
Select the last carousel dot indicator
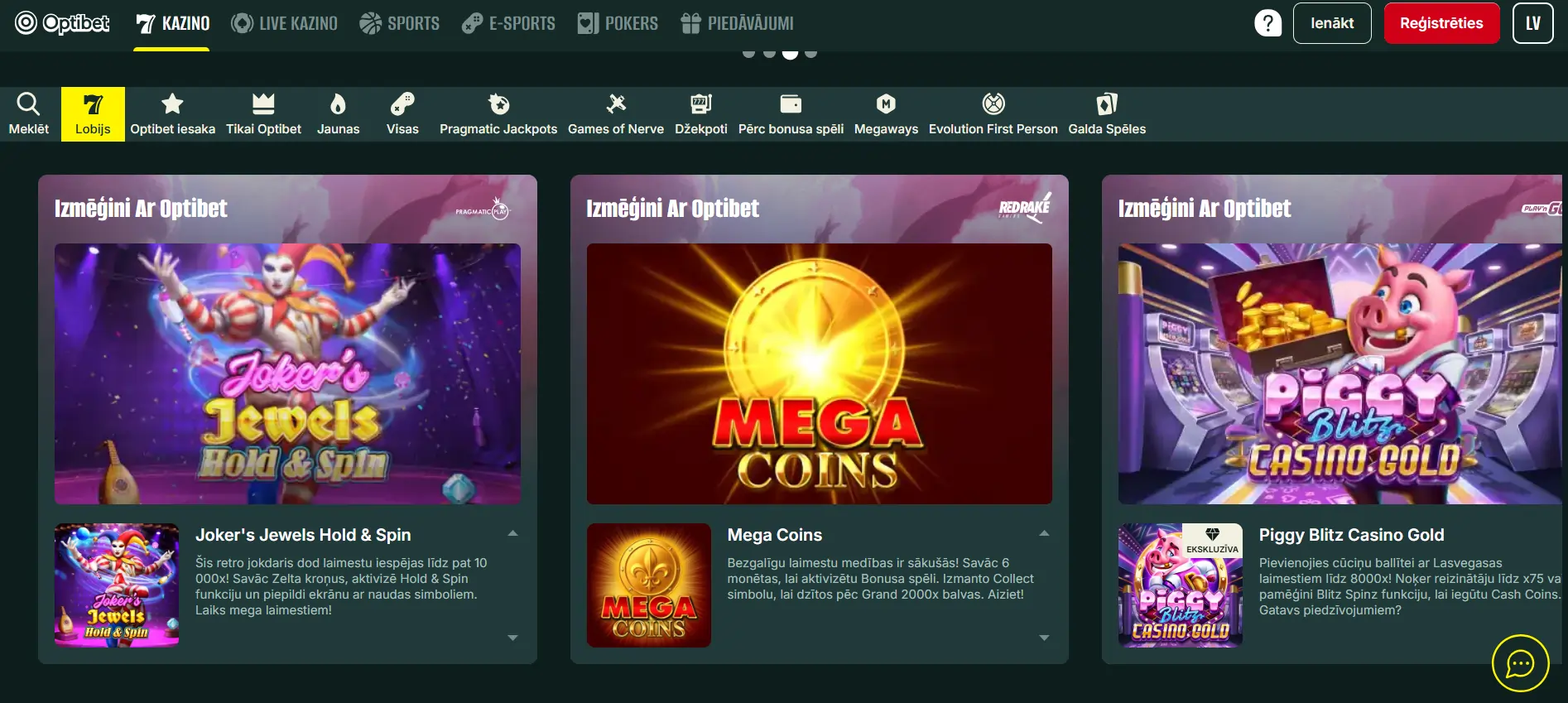coord(811,54)
